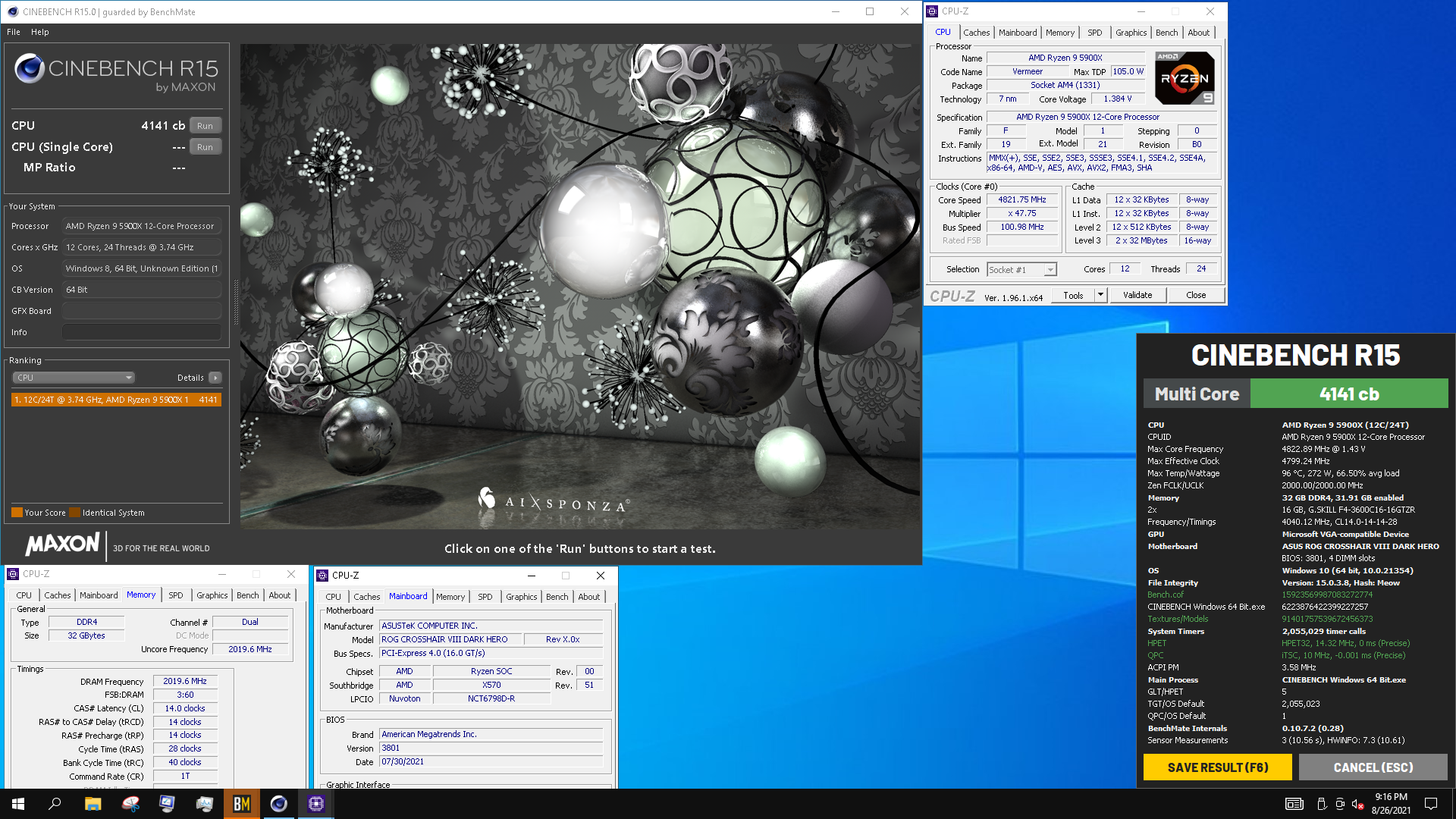
Task: Click title icon of CPU-Z Memory window
Action: point(12,574)
